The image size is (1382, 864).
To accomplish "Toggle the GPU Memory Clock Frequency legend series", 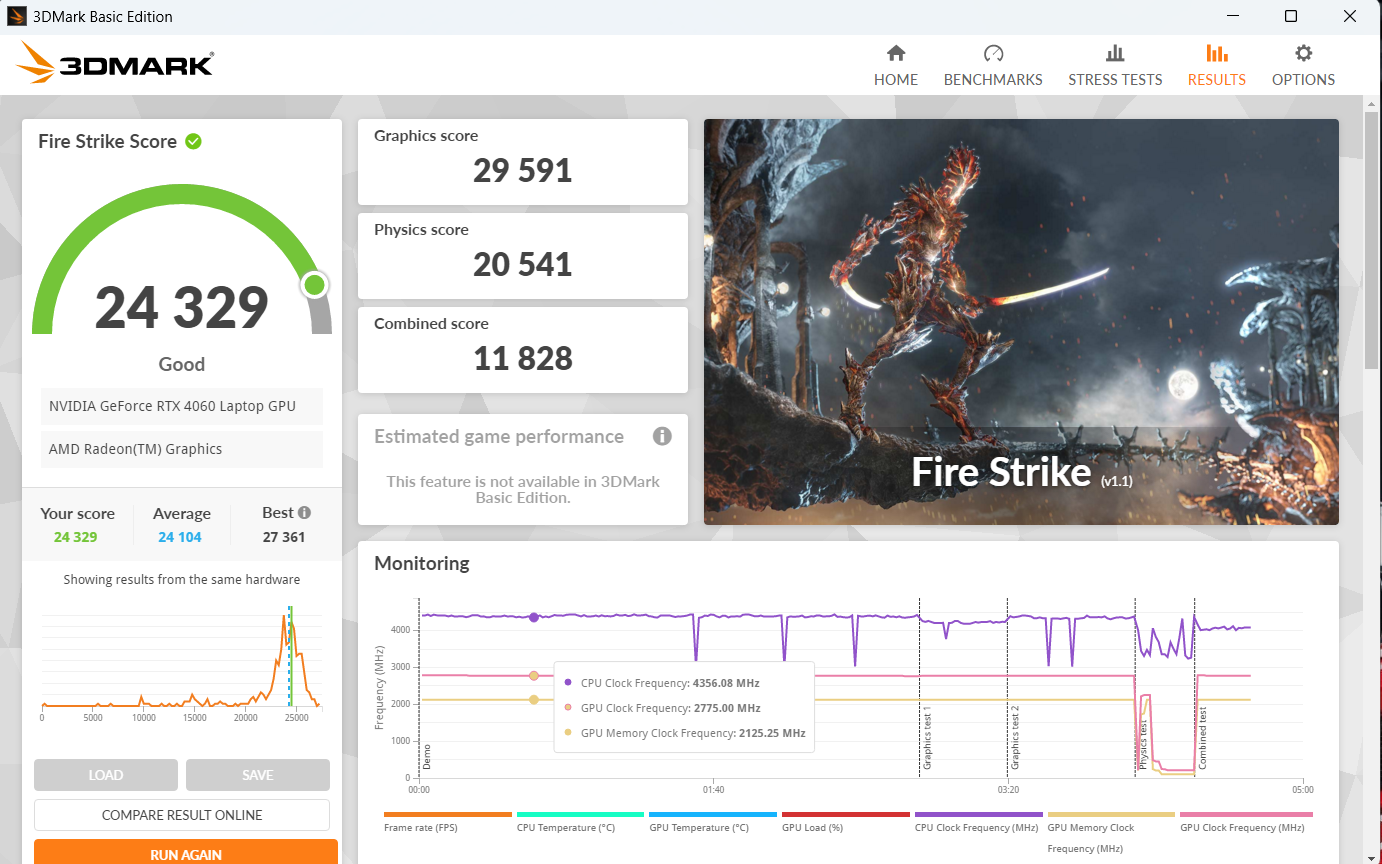I will point(1111,833).
